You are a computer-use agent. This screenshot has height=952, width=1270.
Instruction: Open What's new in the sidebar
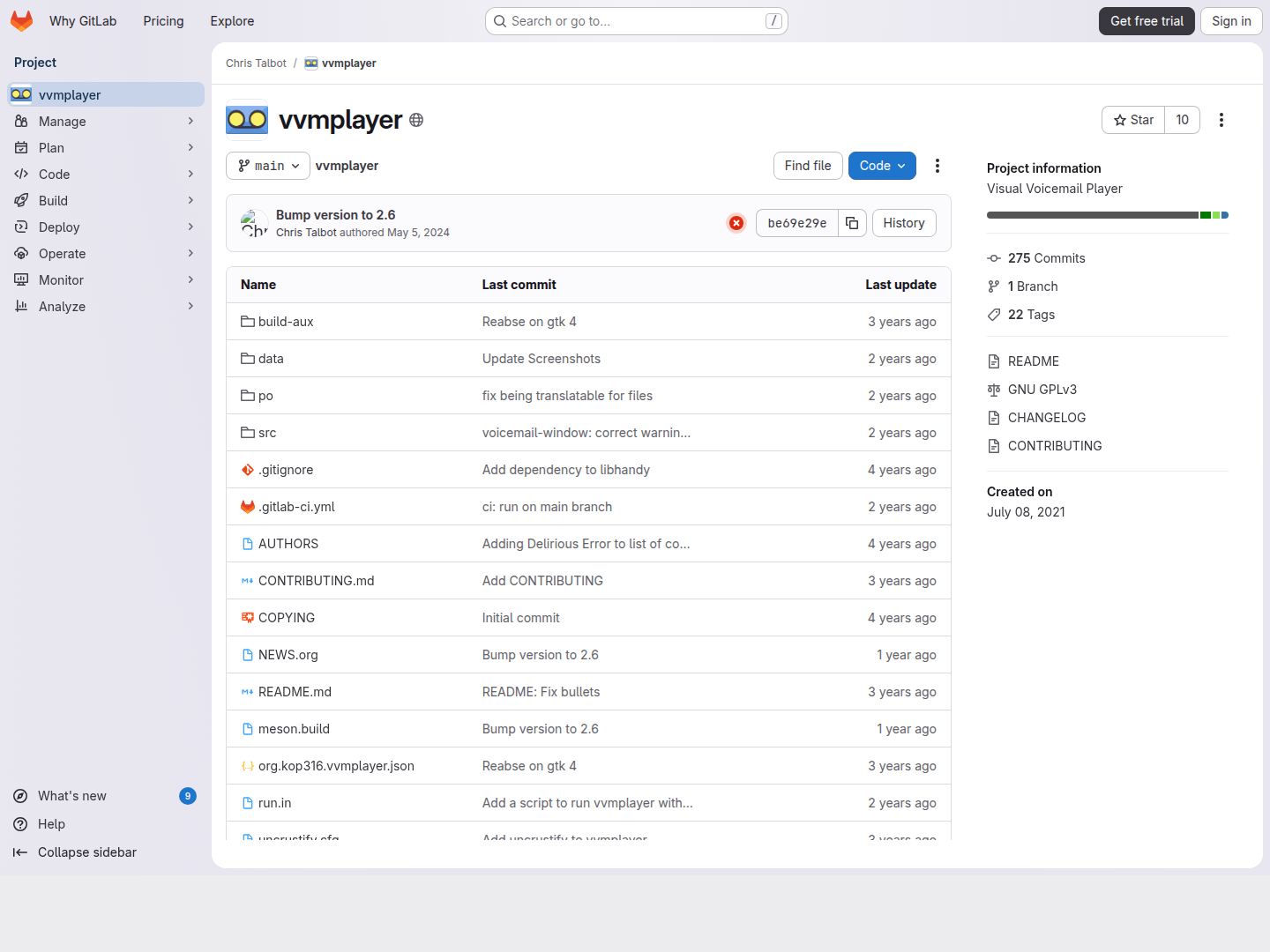[x=104, y=796]
